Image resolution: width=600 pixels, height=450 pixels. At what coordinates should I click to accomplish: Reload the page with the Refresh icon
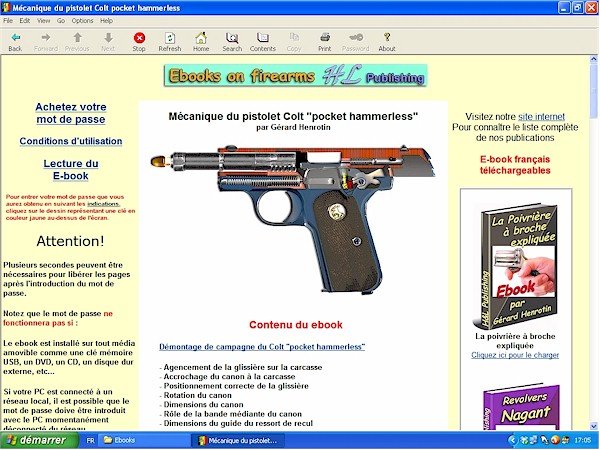(170, 38)
